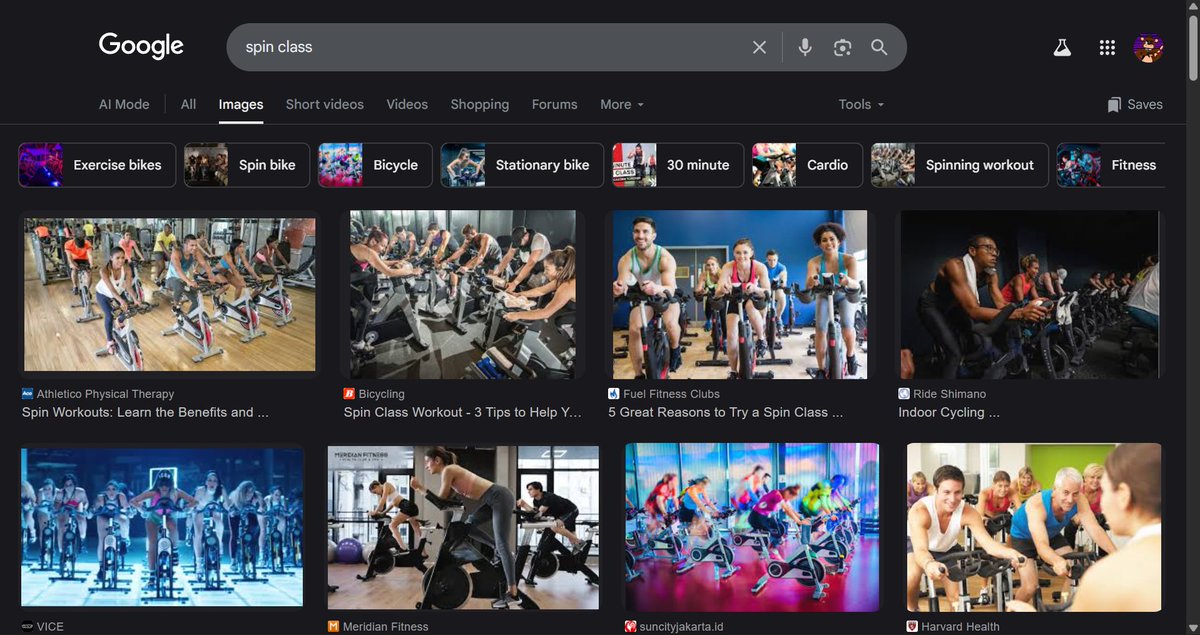Expand the More search types menu

621,104
